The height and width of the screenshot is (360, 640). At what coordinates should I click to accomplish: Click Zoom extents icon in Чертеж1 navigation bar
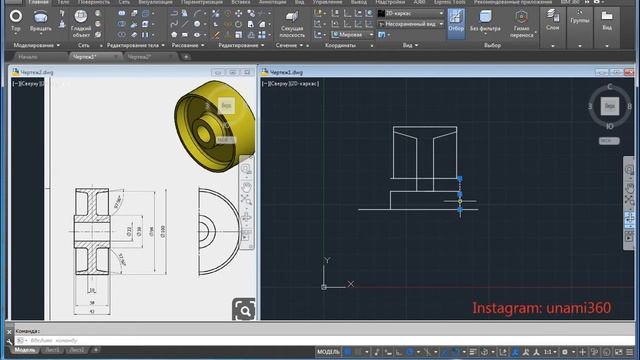tap(629, 200)
